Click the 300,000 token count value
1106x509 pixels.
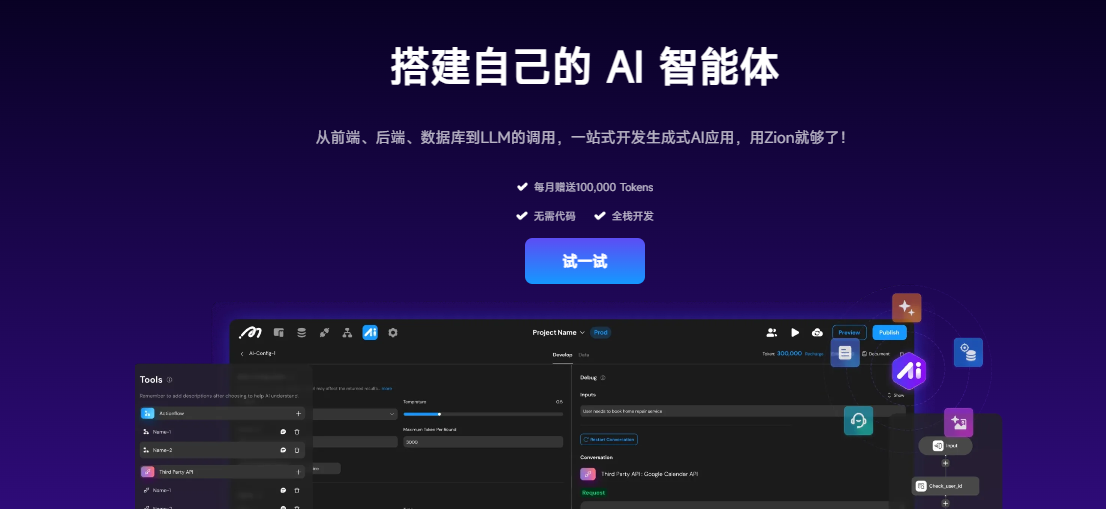coord(789,354)
